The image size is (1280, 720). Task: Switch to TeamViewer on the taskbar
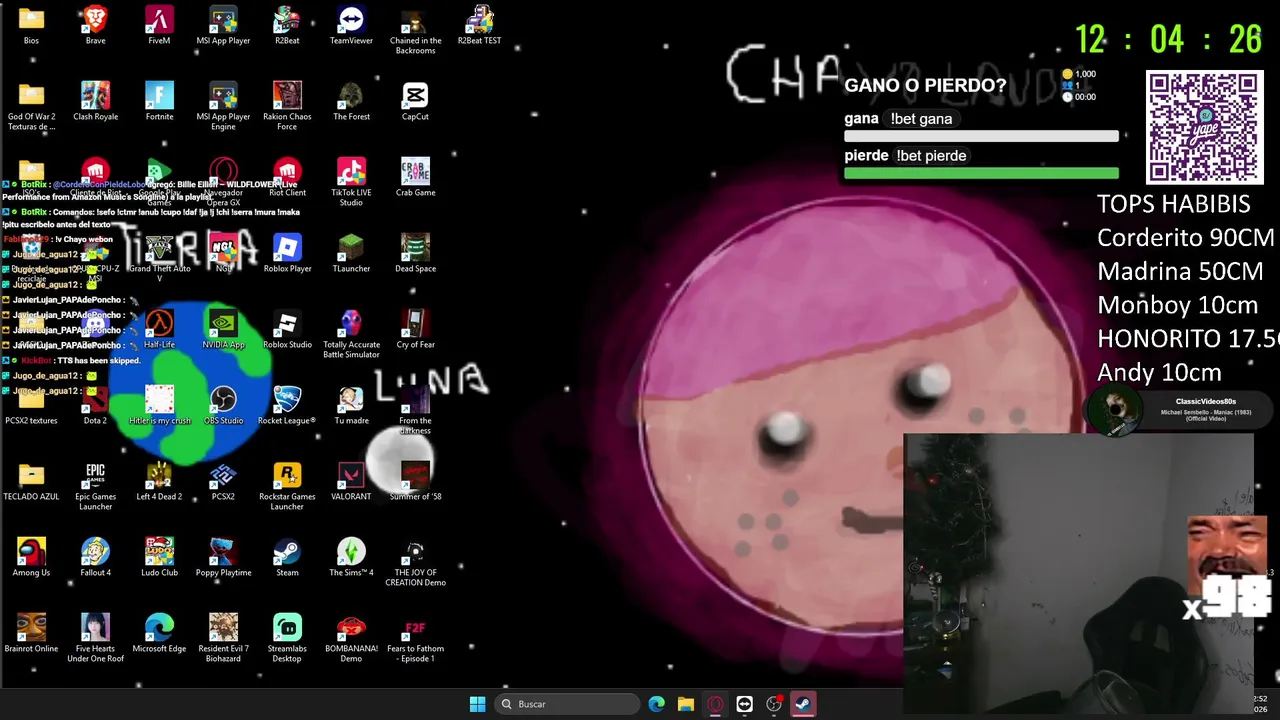pyautogui.click(x=744, y=704)
